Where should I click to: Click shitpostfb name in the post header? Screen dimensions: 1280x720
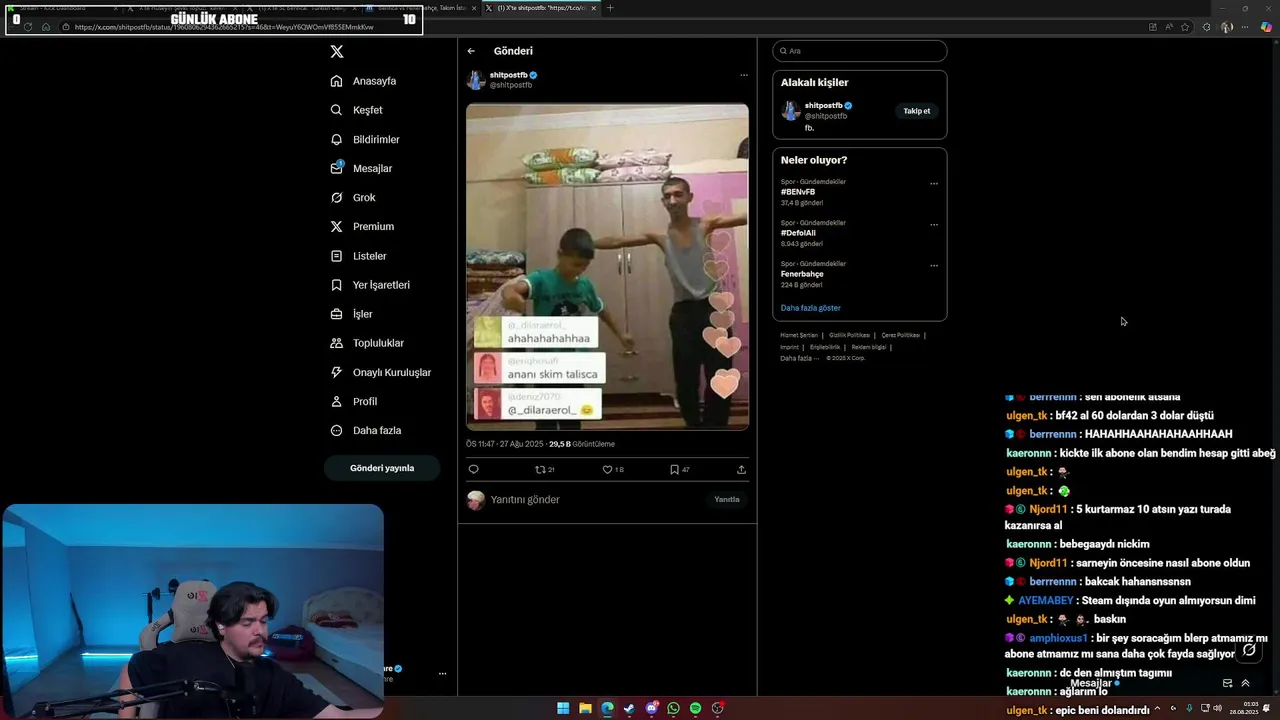coord(508,75)
